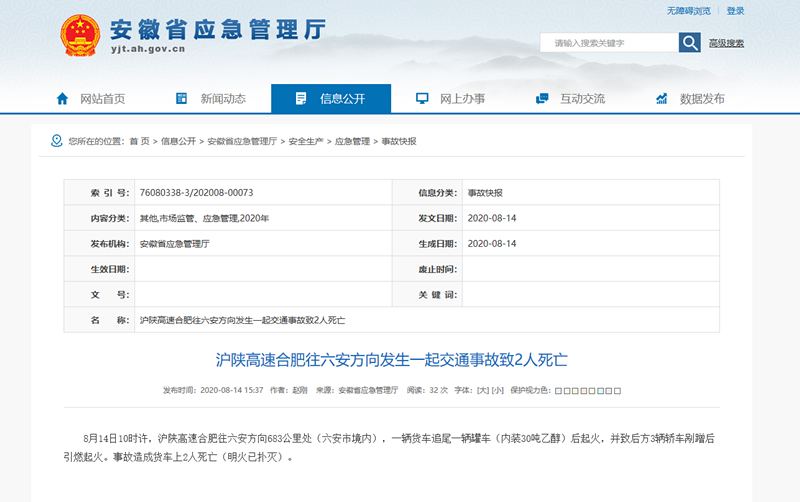Click the monitor icon beside 网上办事
800x502 pixels.
click(x=422, y=98)
